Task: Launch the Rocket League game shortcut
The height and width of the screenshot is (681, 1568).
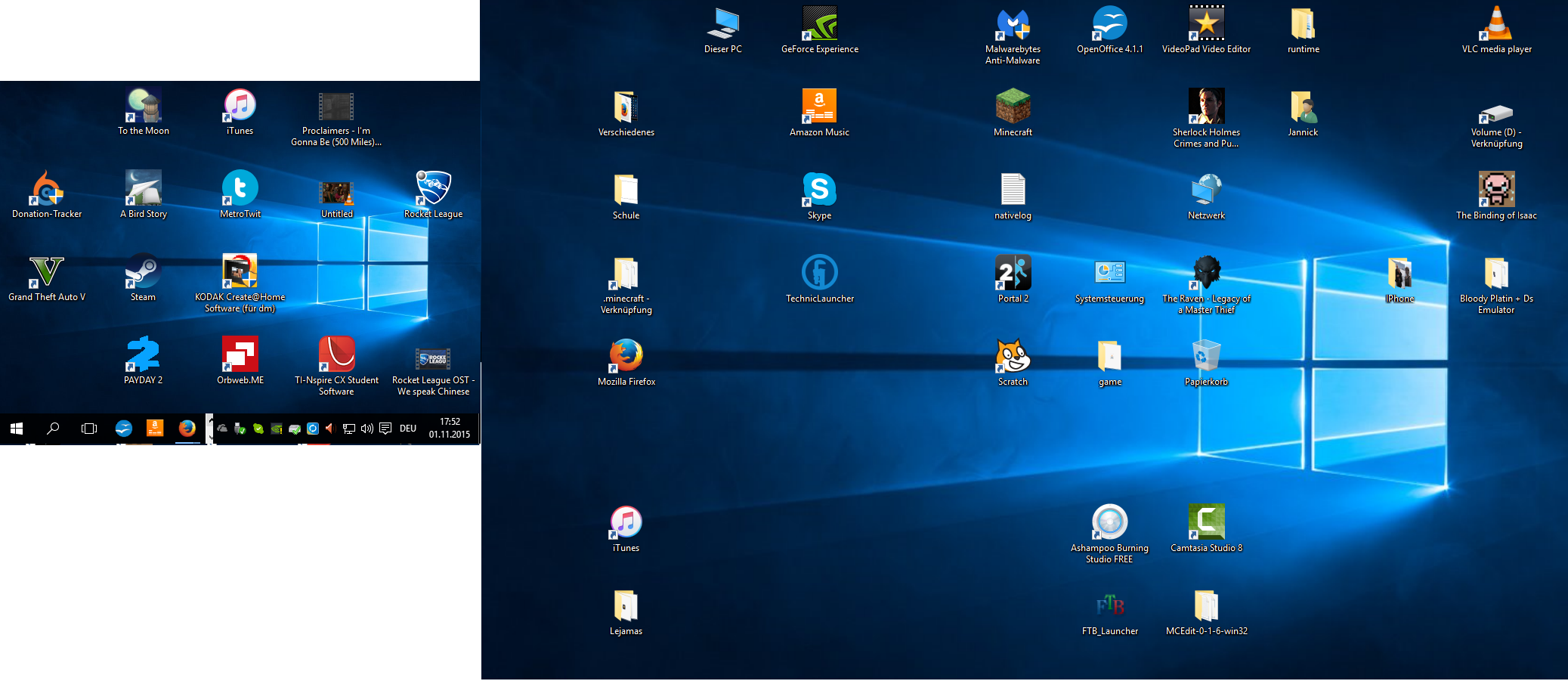Action: tap(433, 195)
